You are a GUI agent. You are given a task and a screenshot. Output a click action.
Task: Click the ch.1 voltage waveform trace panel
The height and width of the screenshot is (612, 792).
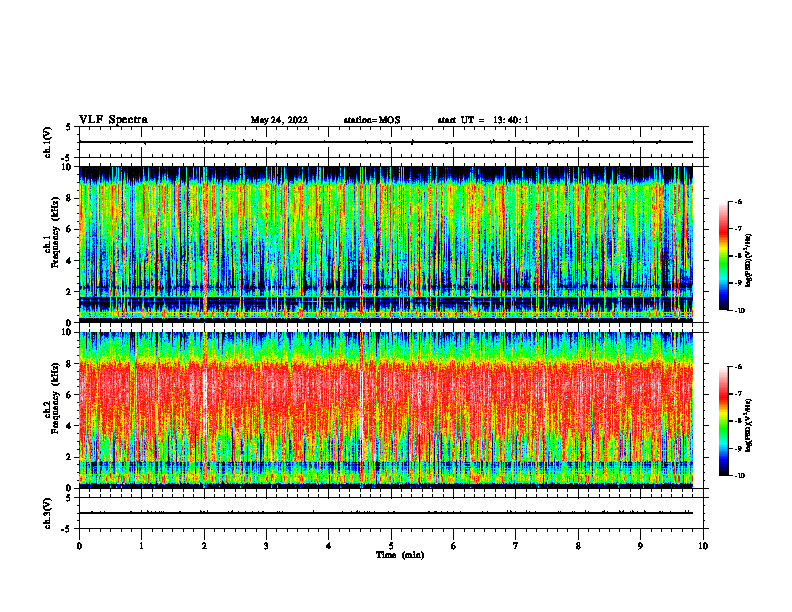click(391, 142)
